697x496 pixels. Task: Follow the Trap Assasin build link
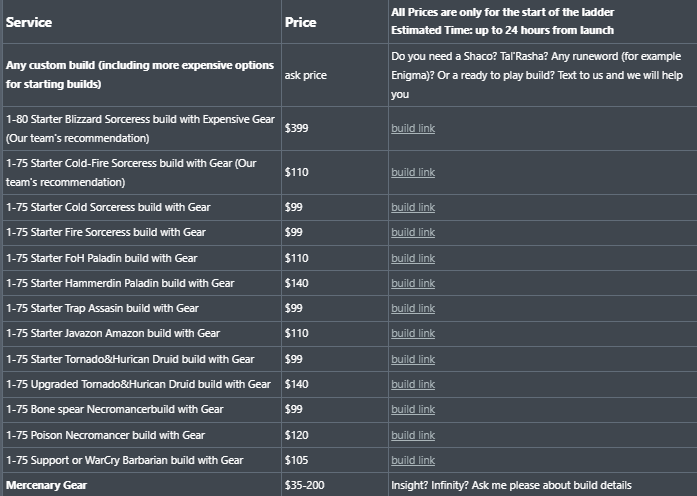tap(413, 308)
